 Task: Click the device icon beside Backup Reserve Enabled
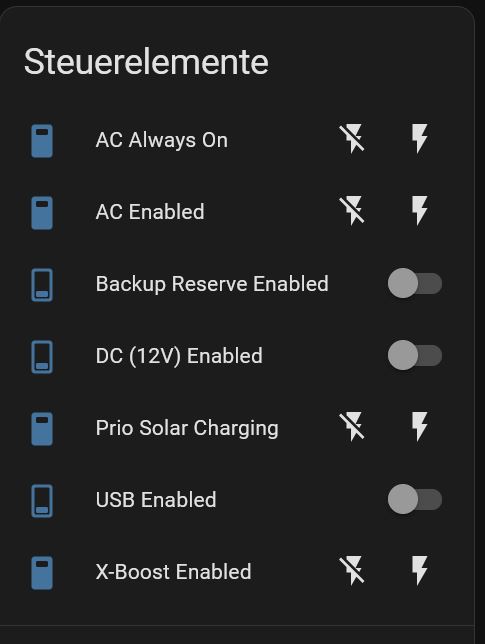click(42, 285)
